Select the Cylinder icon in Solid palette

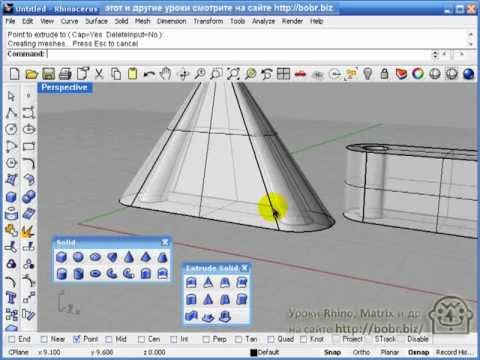[x=62, y=274]
